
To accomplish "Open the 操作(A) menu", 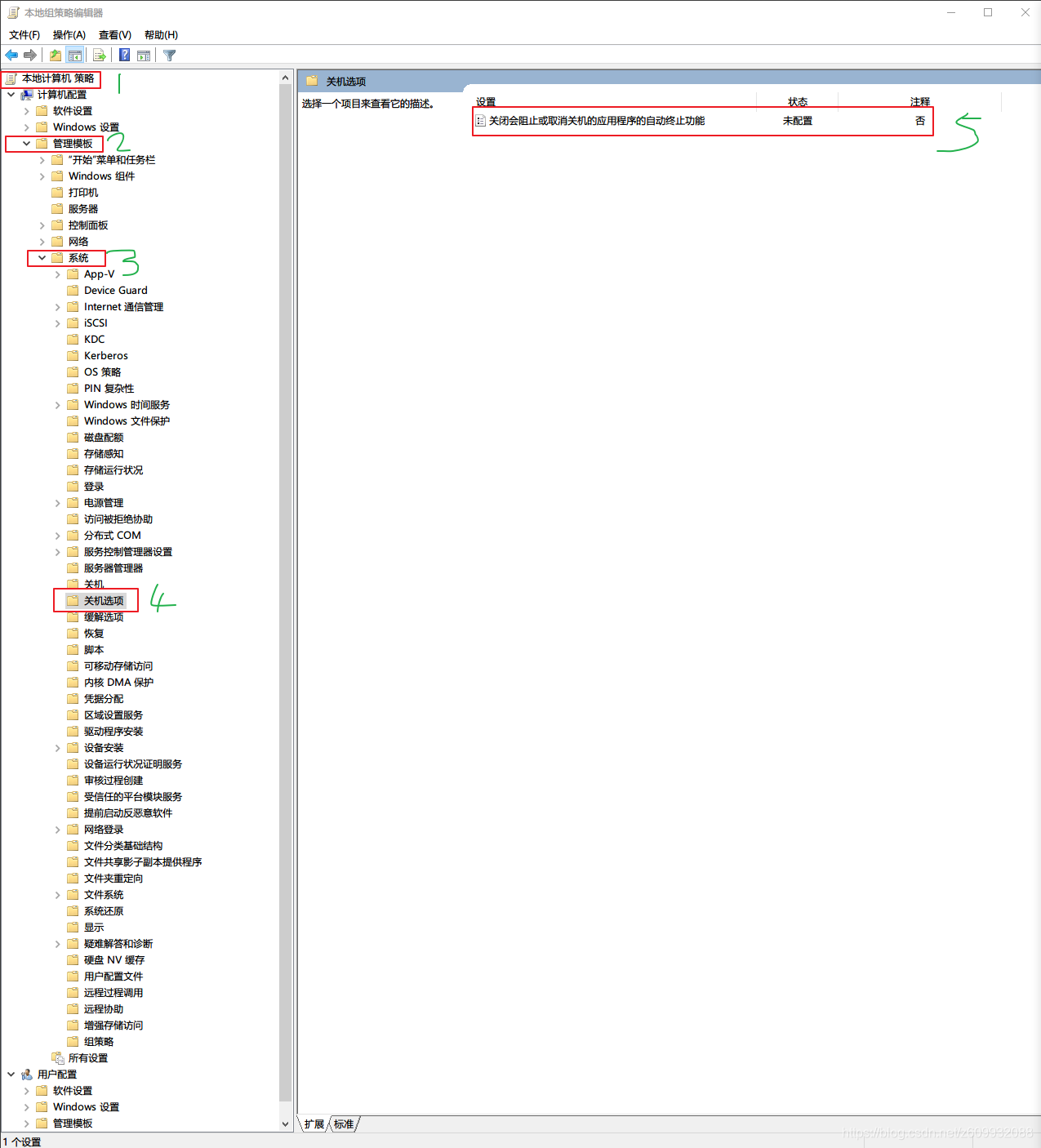I will point(69,35).
